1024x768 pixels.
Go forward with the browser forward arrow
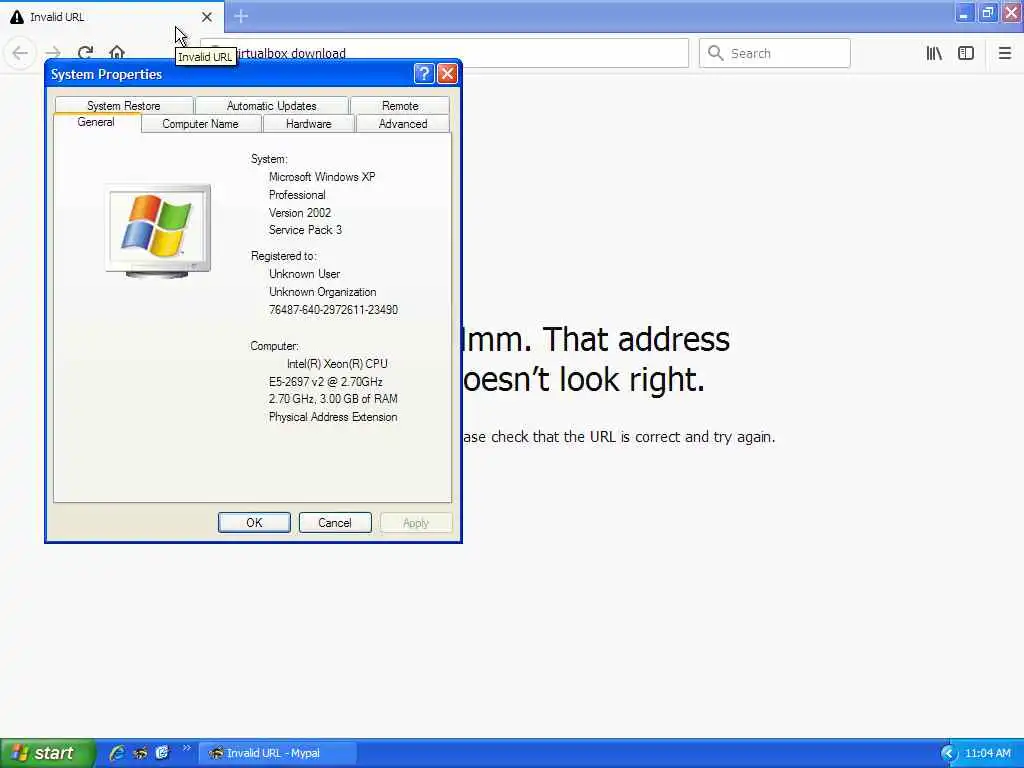click(52, 52)
